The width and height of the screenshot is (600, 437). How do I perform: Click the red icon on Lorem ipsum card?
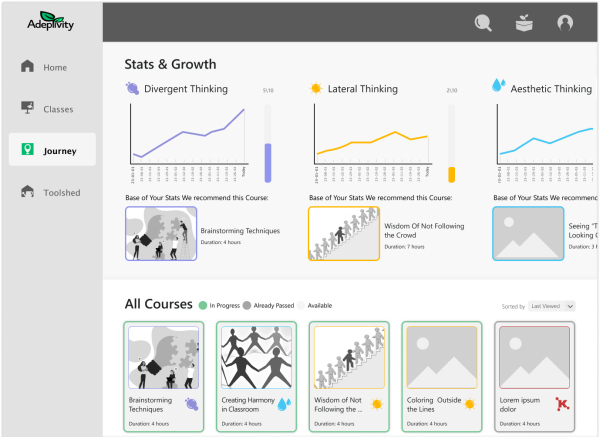click(564, 404)
